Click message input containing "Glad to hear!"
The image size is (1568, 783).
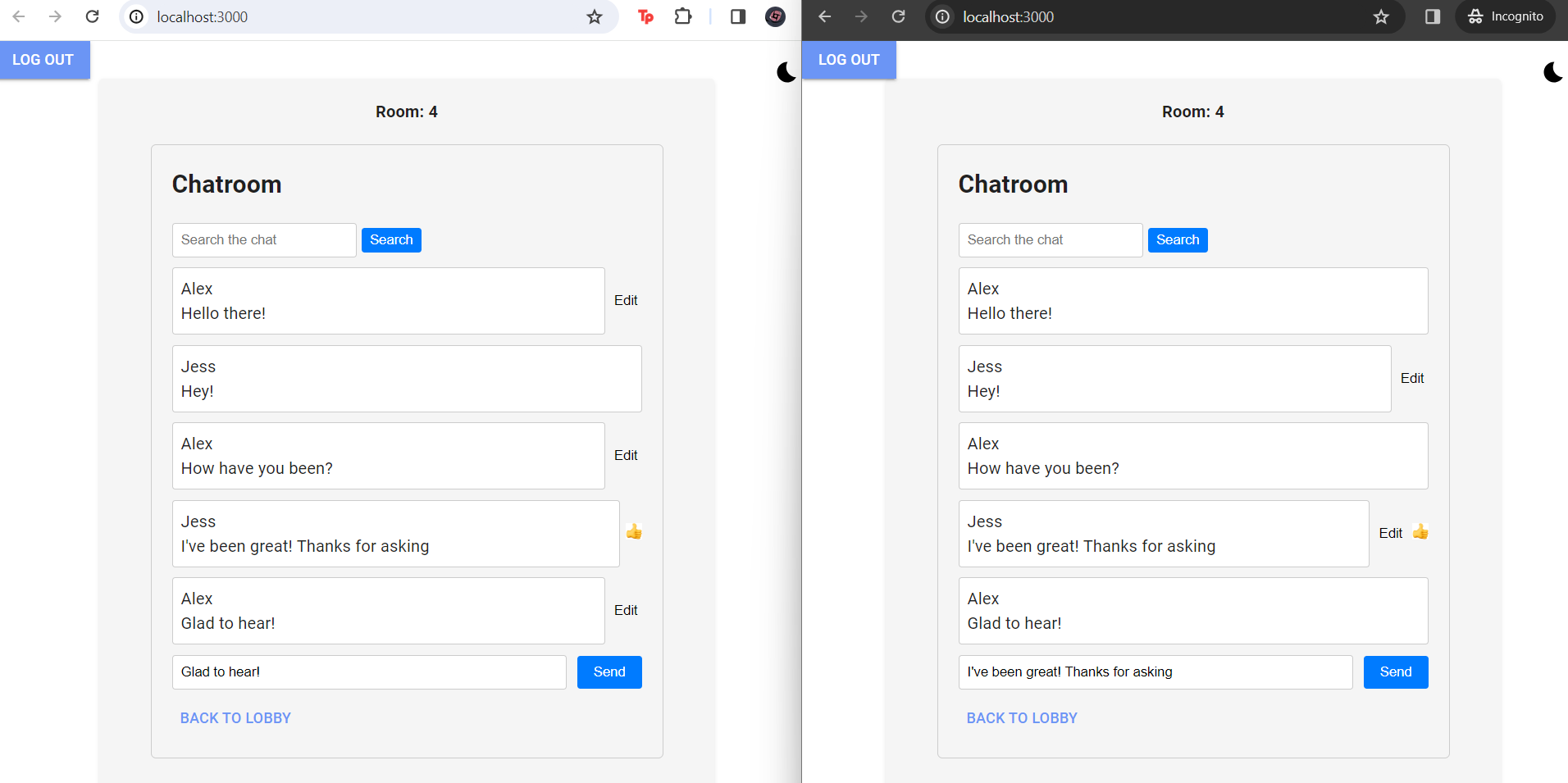pos(369,671)
